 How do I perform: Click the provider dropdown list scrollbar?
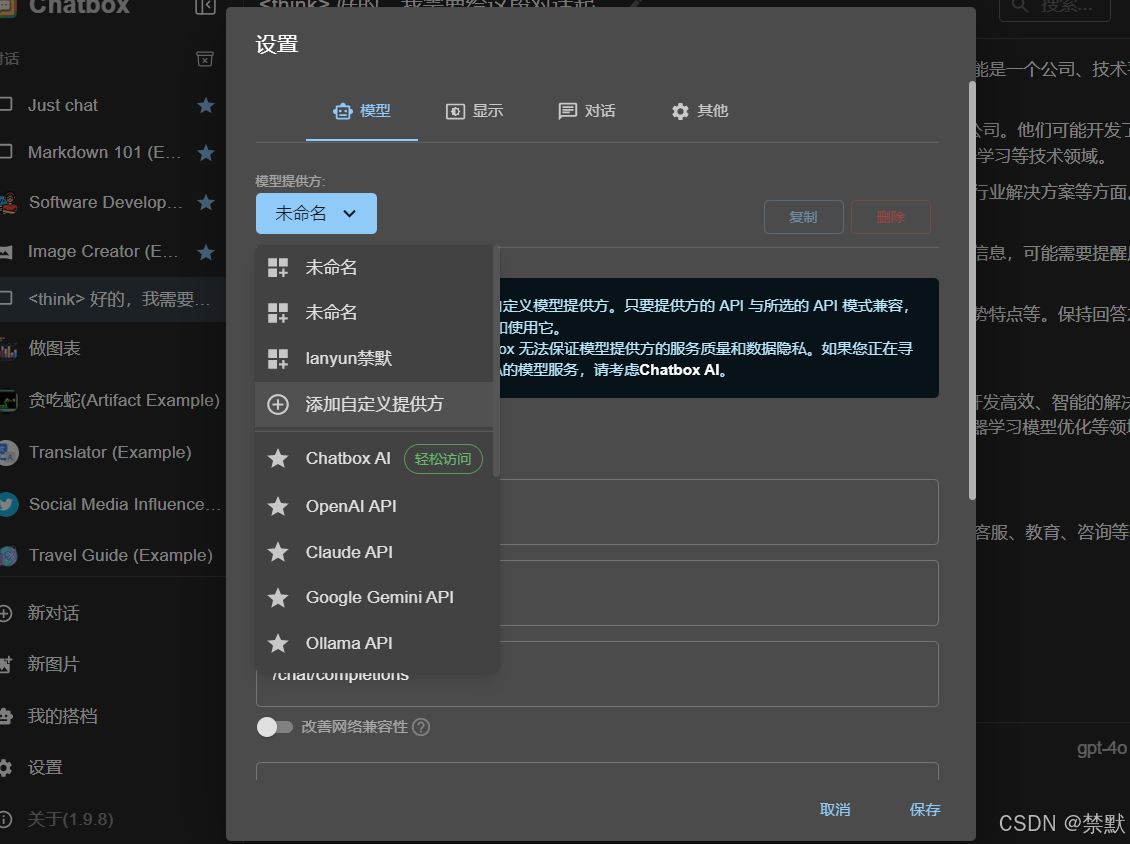pos(496,360)
